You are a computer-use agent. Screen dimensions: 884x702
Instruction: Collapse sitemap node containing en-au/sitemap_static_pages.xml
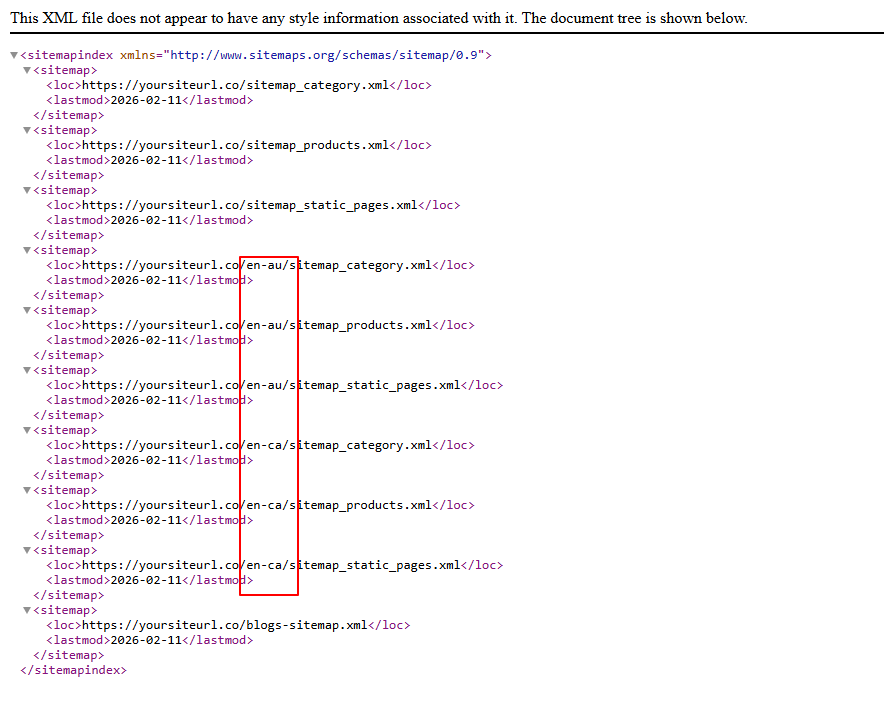click(x=27, y=371)
